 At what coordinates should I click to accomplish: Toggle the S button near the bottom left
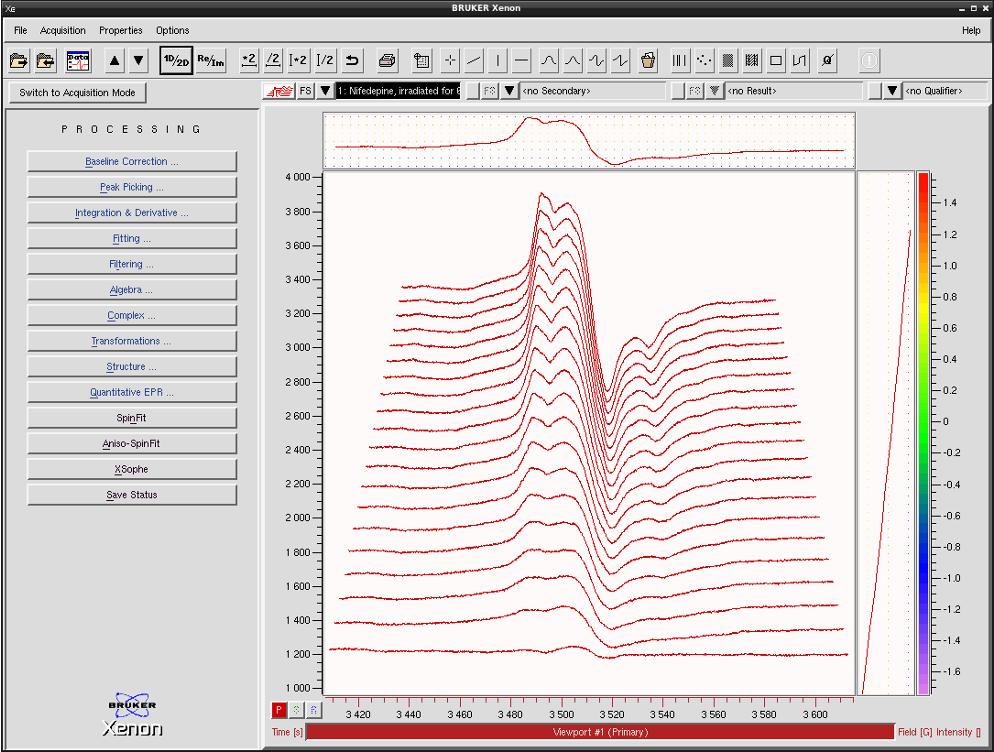pos(296,709)
